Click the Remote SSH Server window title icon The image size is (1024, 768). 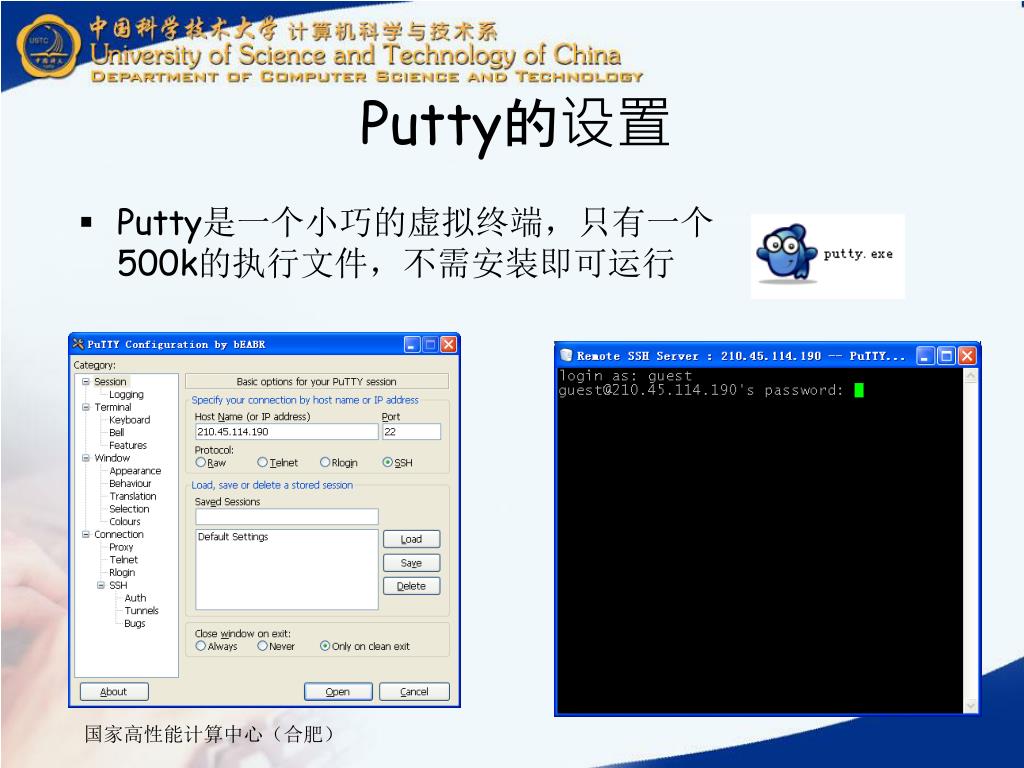coord(566,355)
